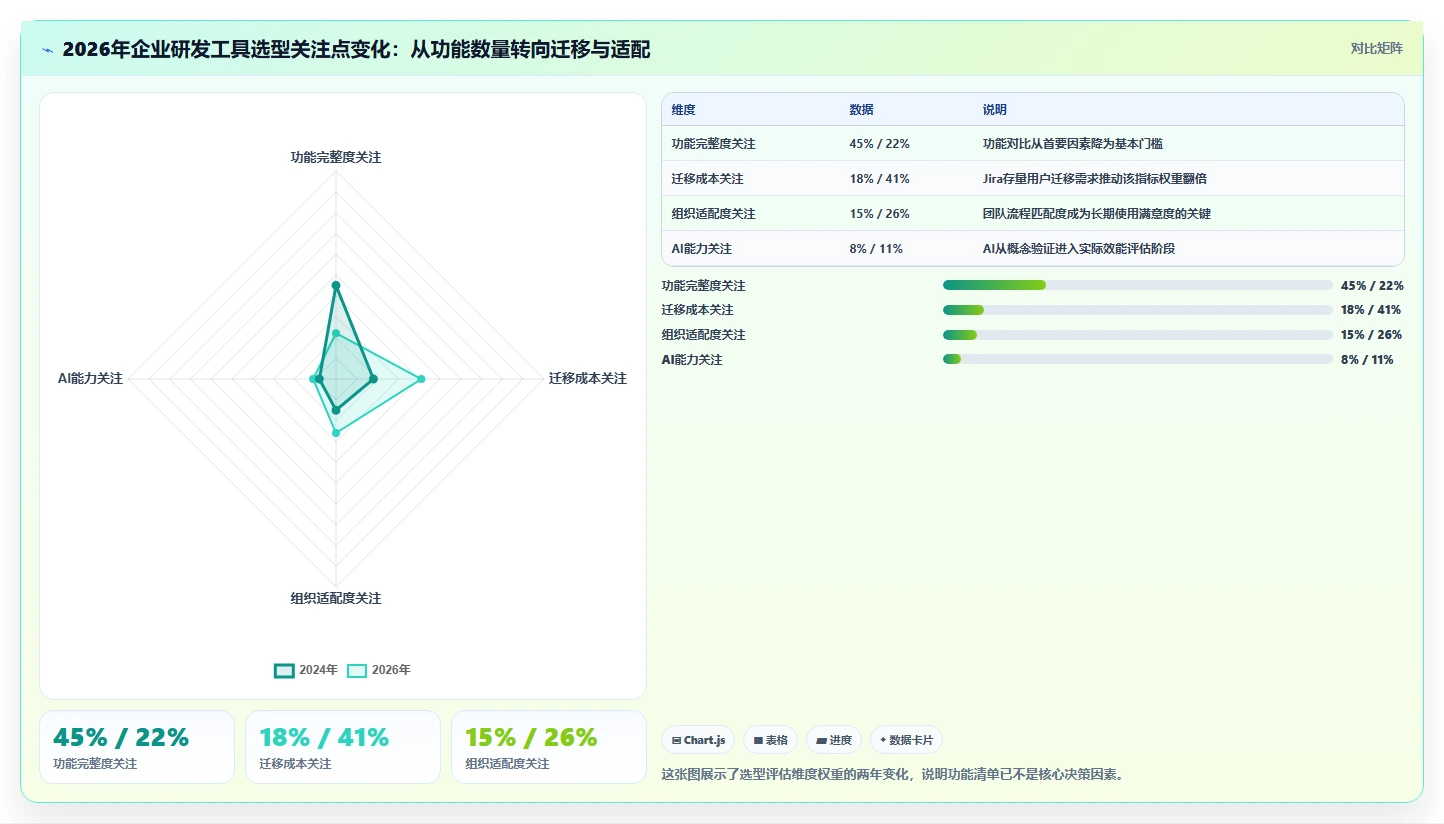
Task: Click the 组织适配度关注 progress bar
Action: [1138, 334]
